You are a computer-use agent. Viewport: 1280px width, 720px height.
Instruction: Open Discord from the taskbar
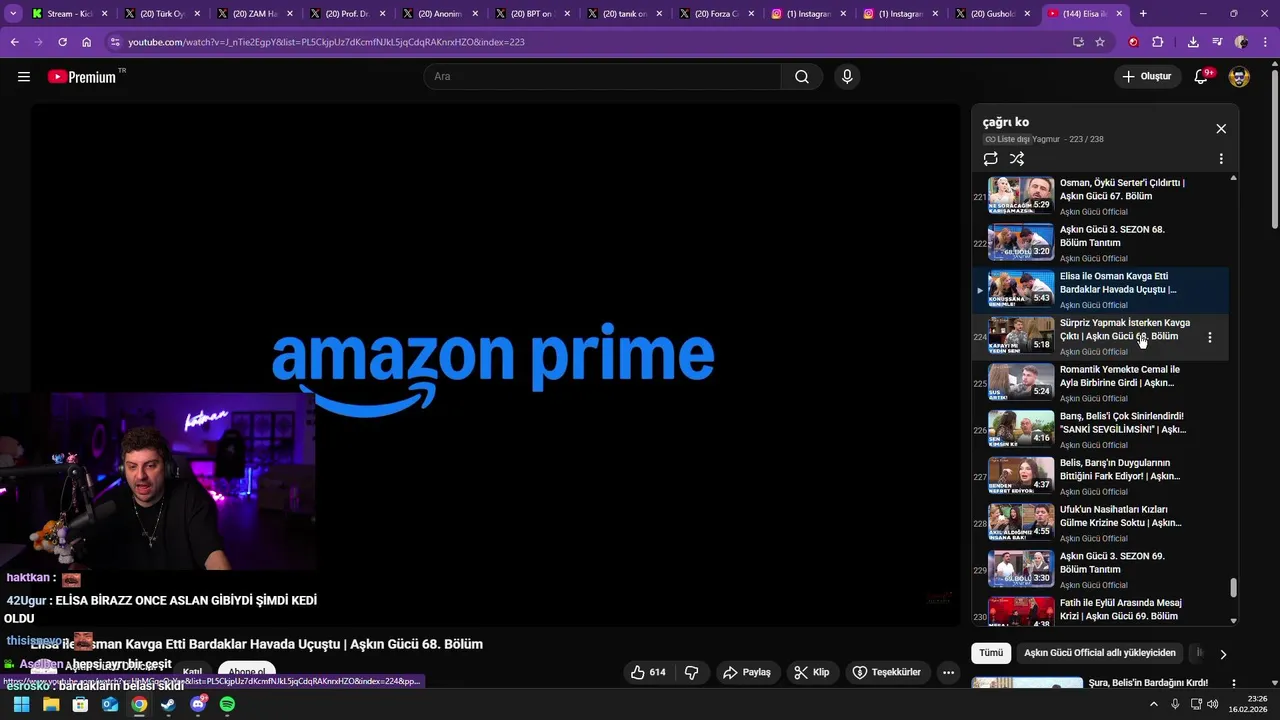(x=198, y=705)
